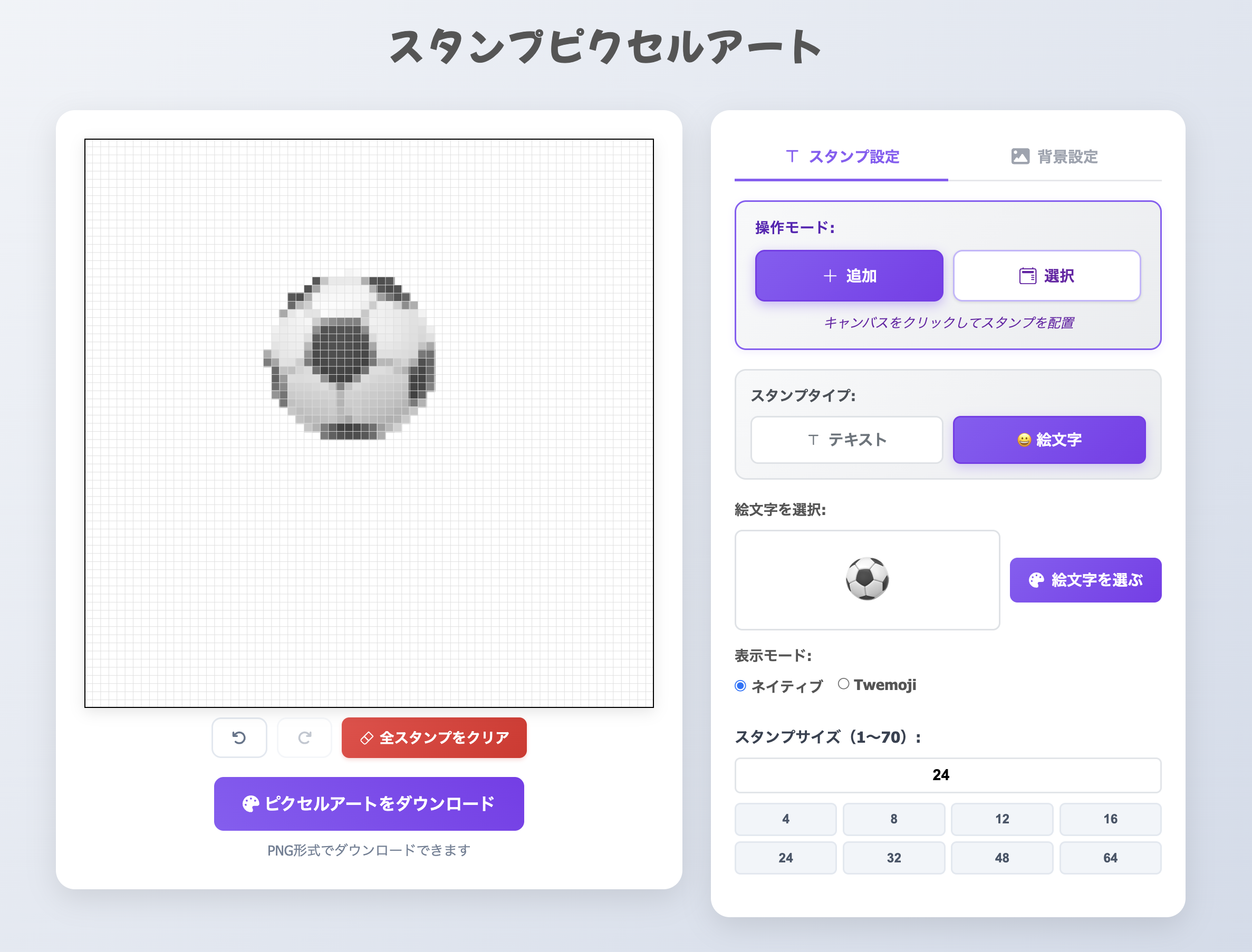Open the スタンプ設定 tab
The height and width of the screenshot is (952, 1252).
842,157
